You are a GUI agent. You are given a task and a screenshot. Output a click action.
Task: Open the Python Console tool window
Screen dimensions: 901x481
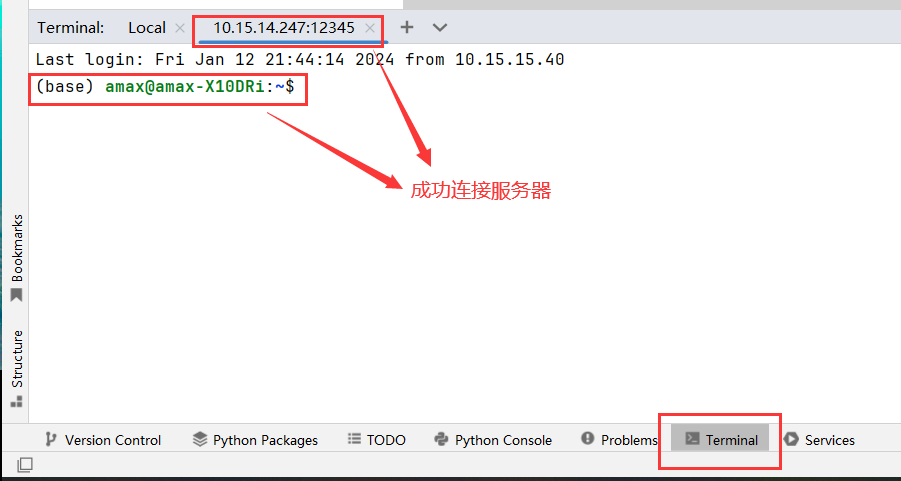493,440
